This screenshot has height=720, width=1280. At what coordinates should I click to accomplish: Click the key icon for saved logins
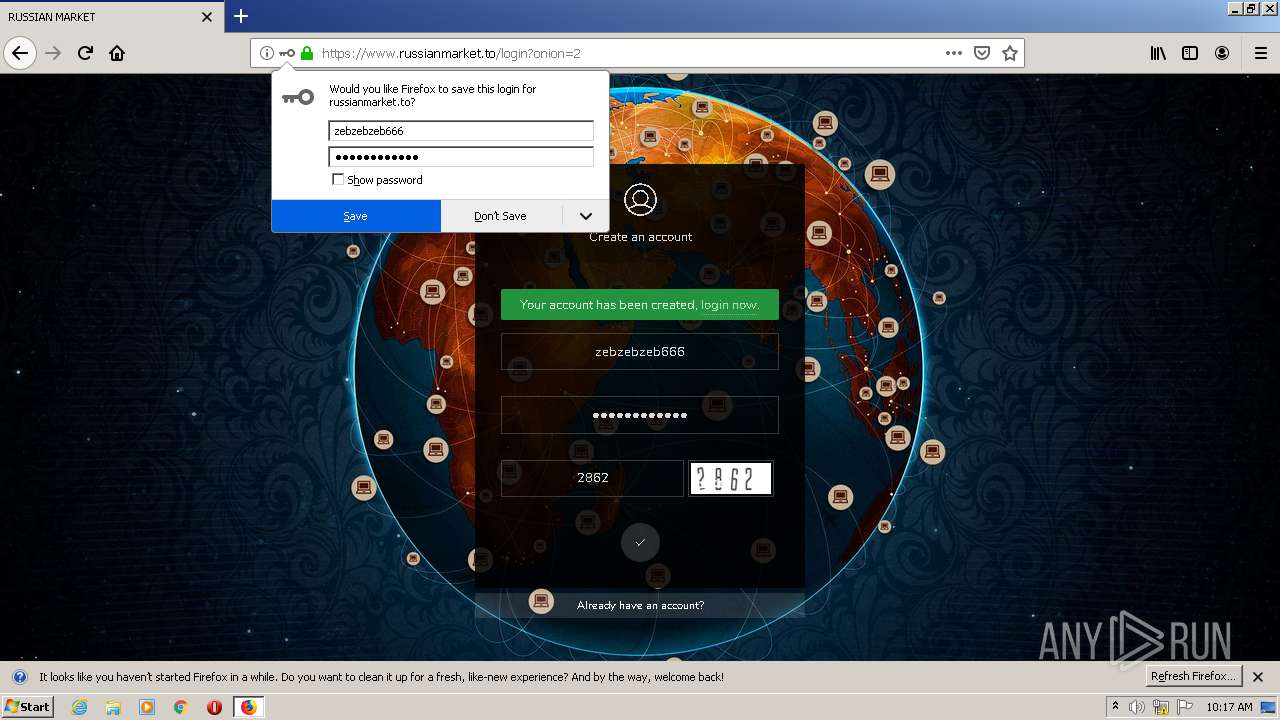(287, 53)
